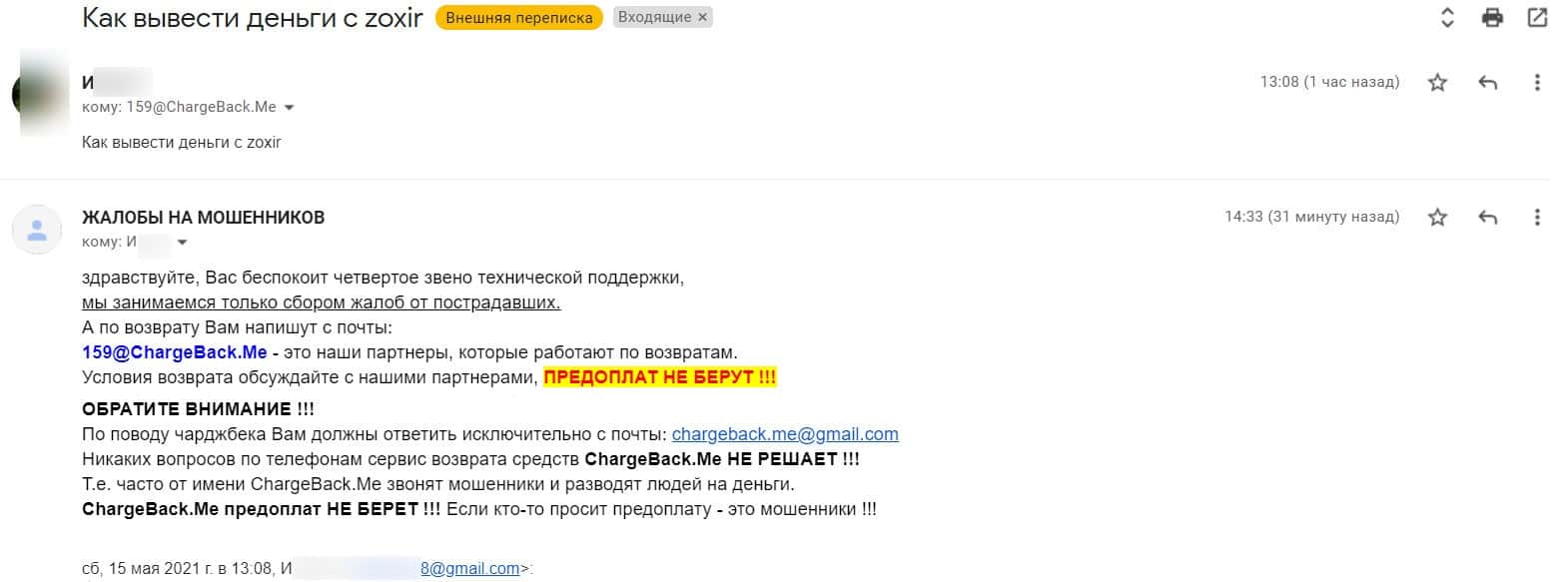This screenshot has width=1568, height=582.
Task: Star the 14:33 reply message
Action: 1437,217
